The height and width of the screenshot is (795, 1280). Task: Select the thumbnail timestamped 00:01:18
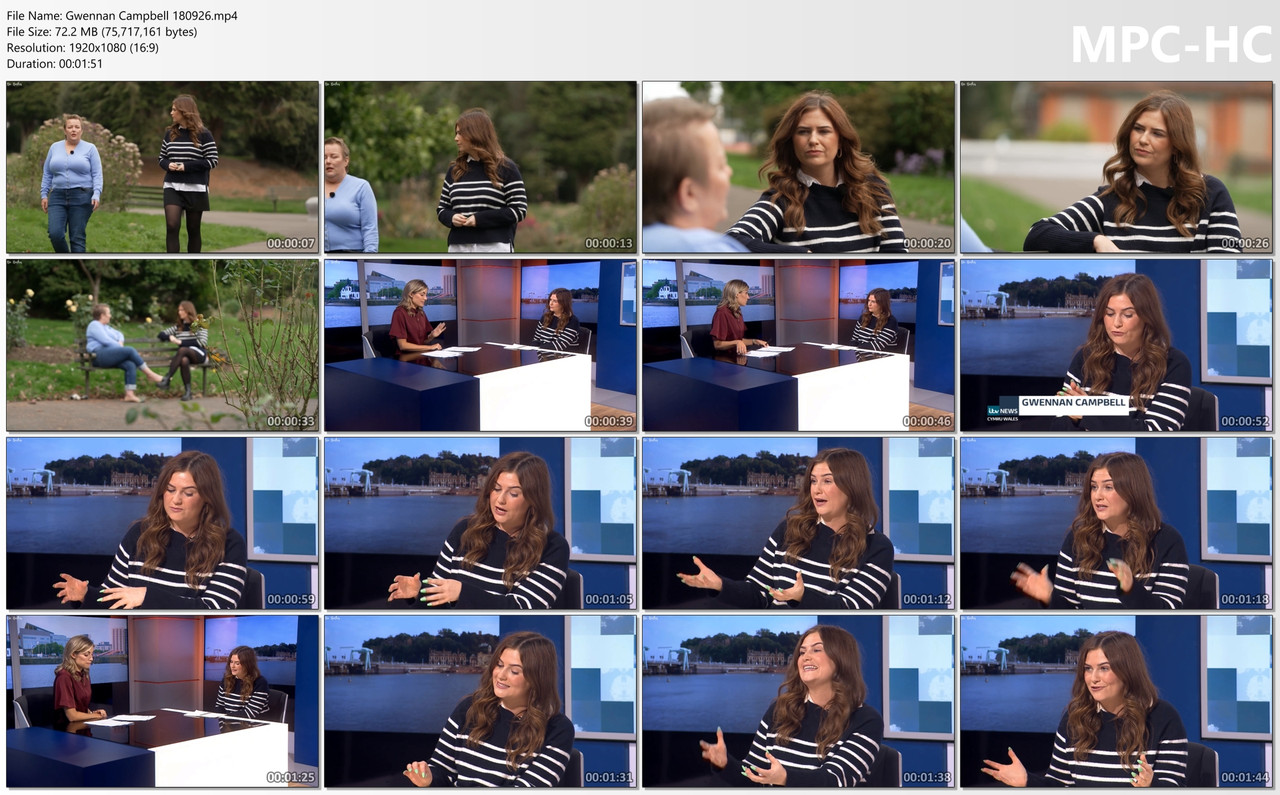coord(1116,523)
